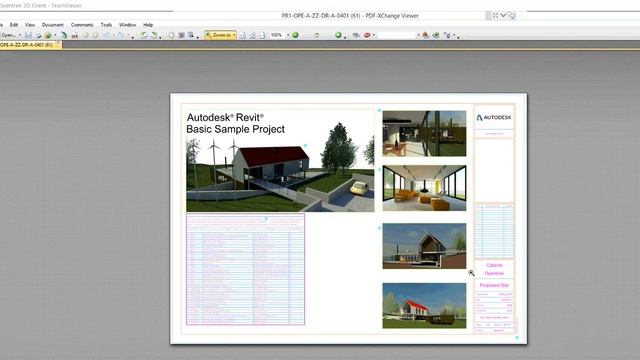
Task: Click the kitchen interior render image
Action: [424, 133]
